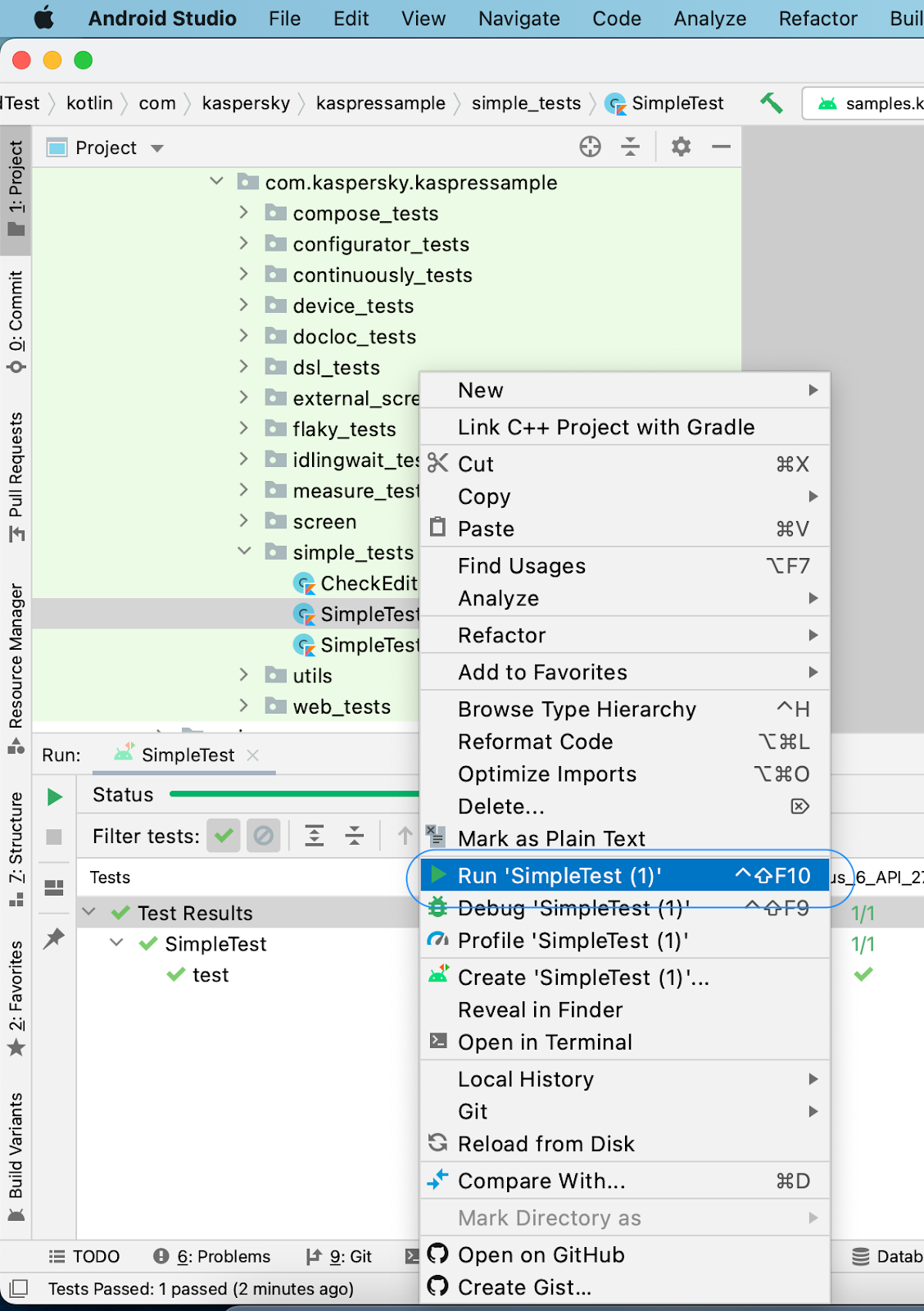The image size is (924, 1311).
Task: Select Find Usages menu entry
Action: tap(625, 566)
